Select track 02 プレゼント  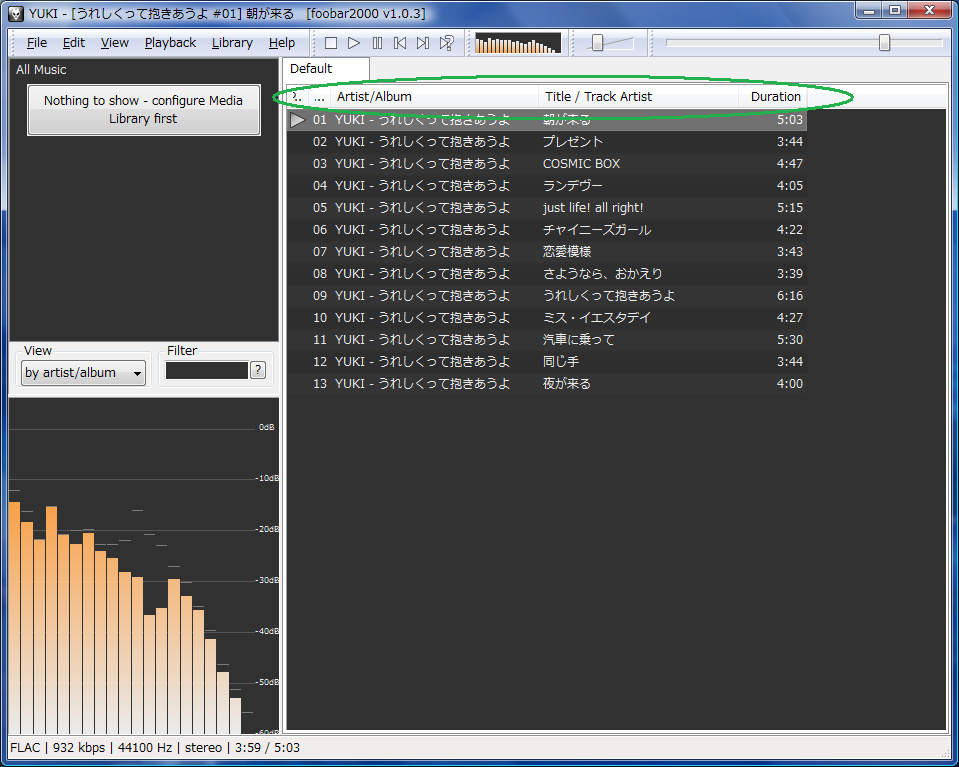pyautogui.click(x=547, y=142)
